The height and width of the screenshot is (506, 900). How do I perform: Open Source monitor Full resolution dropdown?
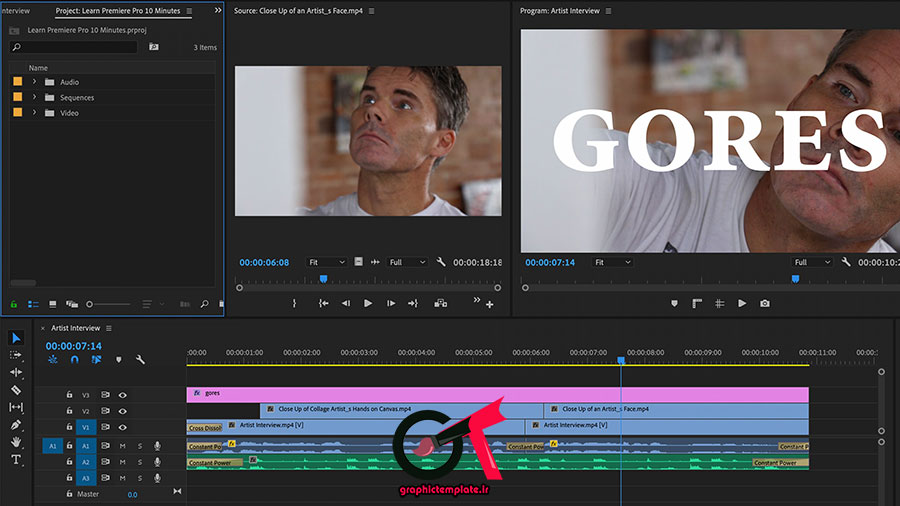(x=407, y=262)
